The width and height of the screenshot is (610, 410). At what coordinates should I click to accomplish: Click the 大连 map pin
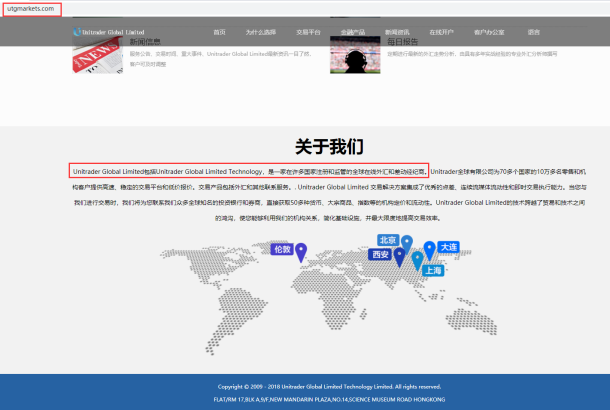(x=429, y=251)
